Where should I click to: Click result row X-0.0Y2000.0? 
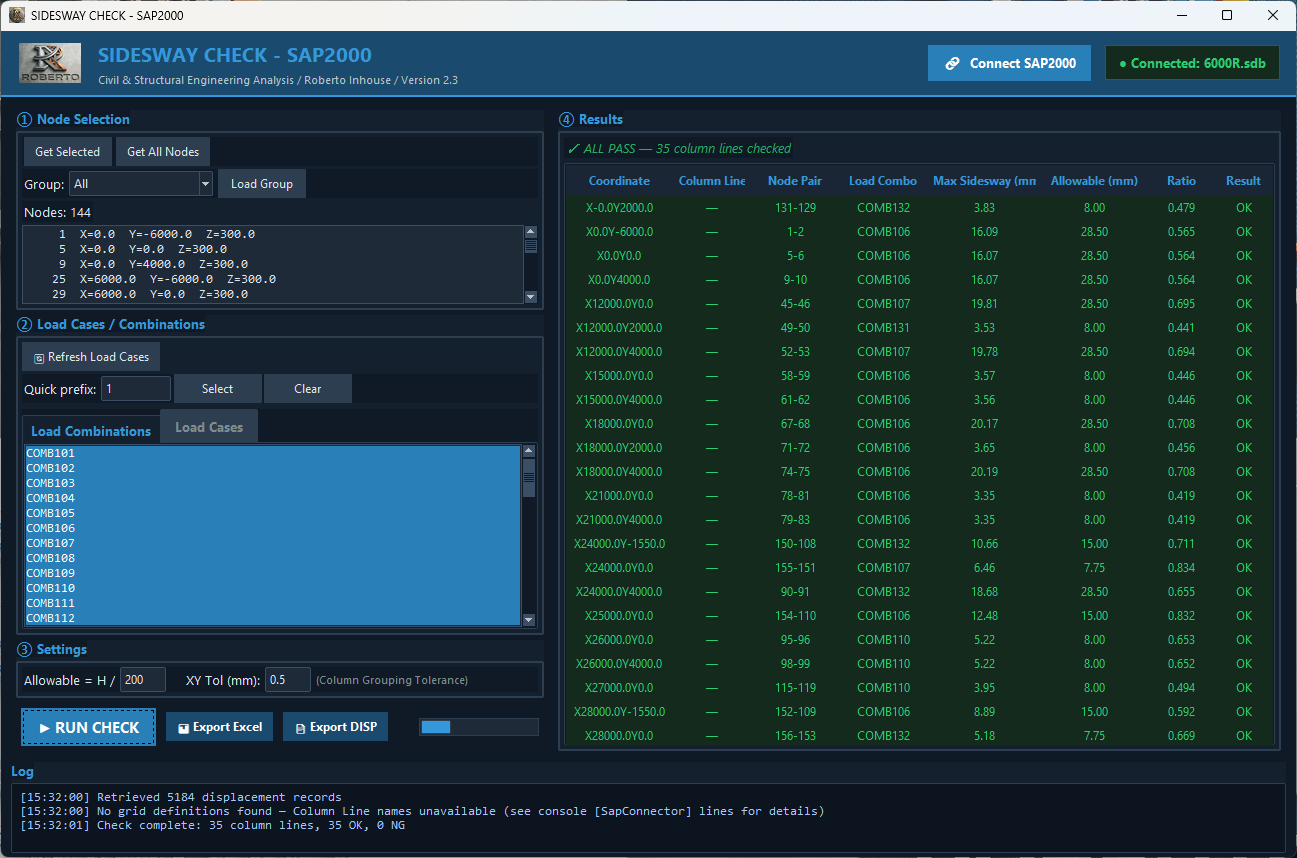point(919,208)
